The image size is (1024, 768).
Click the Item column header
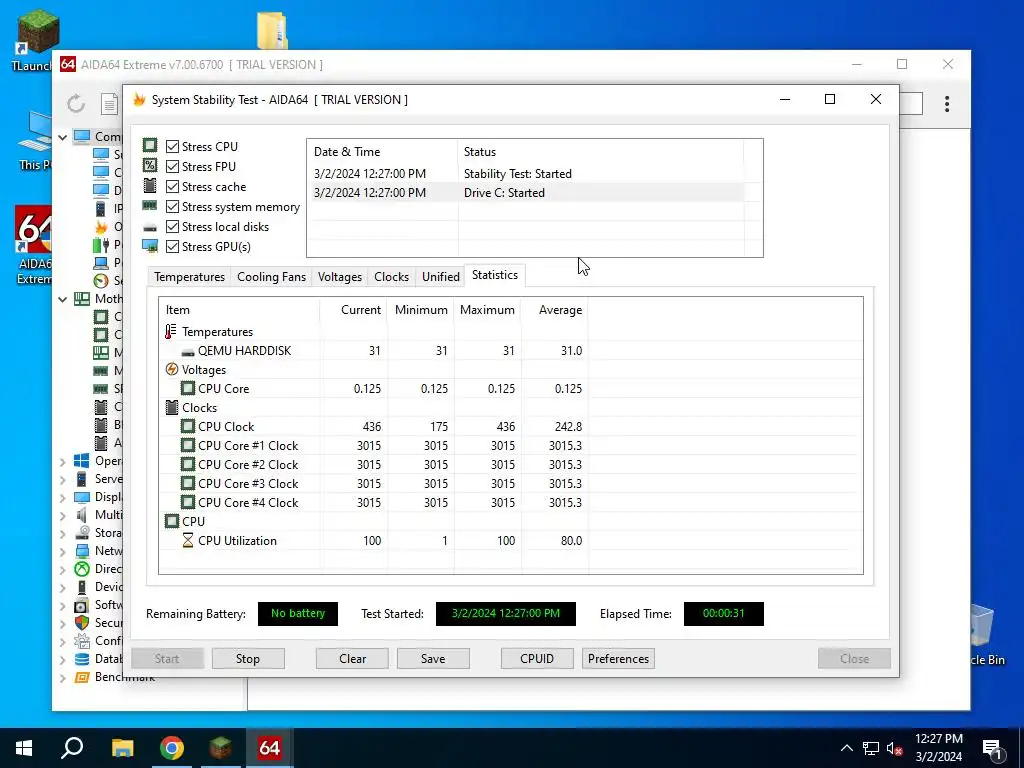point(239,310)
